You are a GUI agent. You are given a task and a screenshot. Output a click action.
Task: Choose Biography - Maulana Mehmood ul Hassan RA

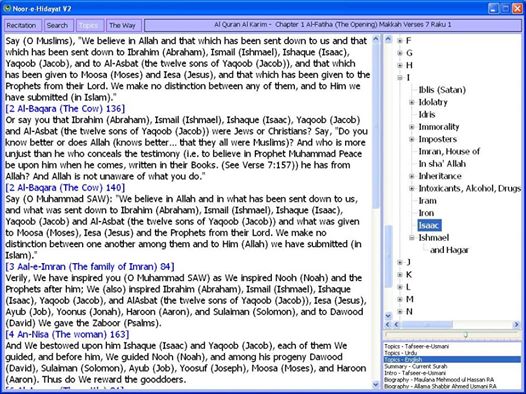(x=452, y=380)
